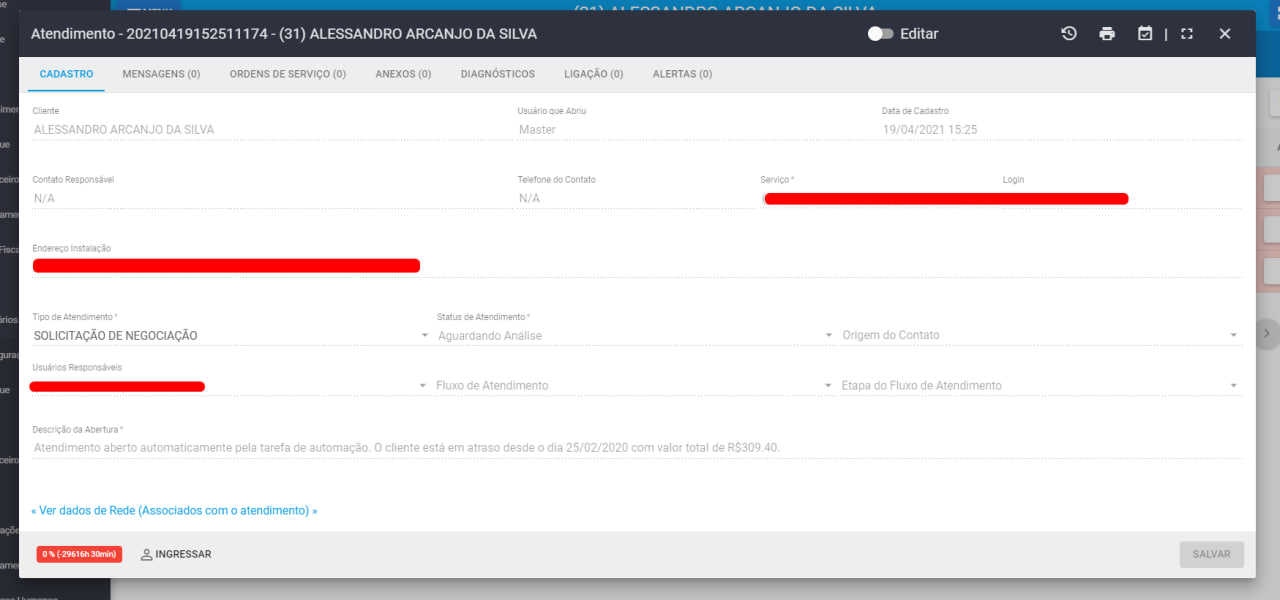This screenshot has width=1280, height=600.
Task: Switch to the CADASTRO tab
Action: coord(67,74)
